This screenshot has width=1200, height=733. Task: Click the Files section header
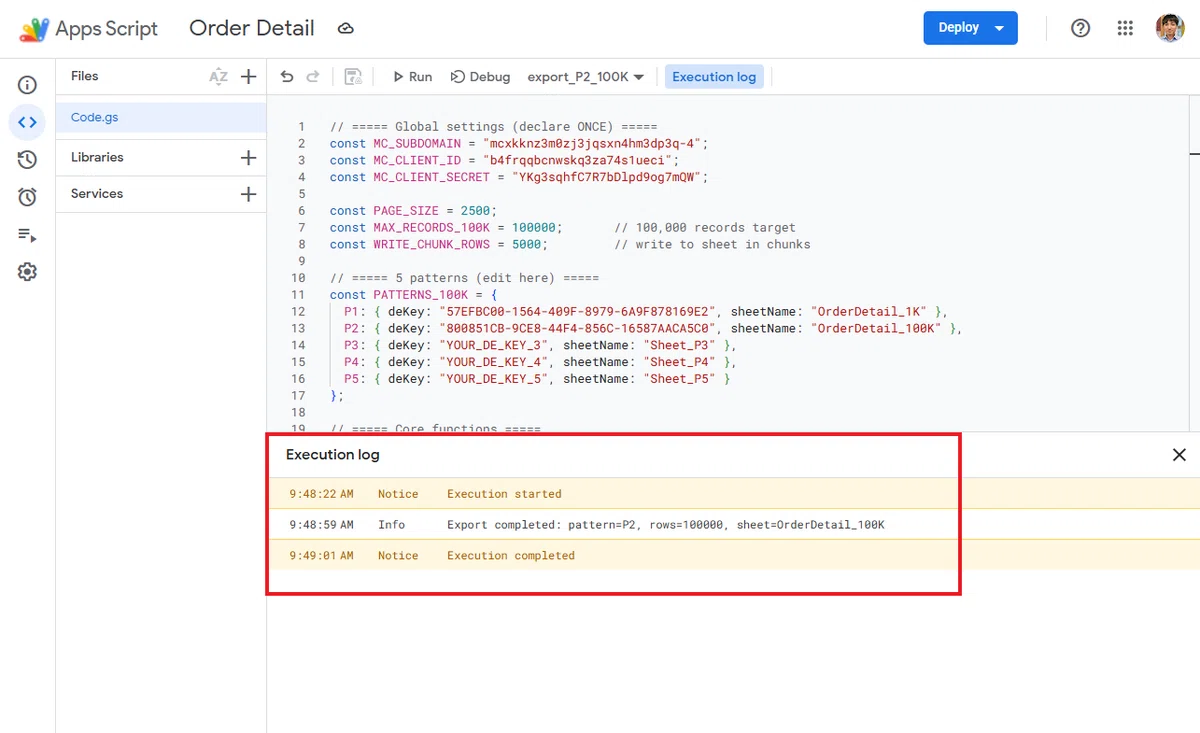[x=85, y=76]
